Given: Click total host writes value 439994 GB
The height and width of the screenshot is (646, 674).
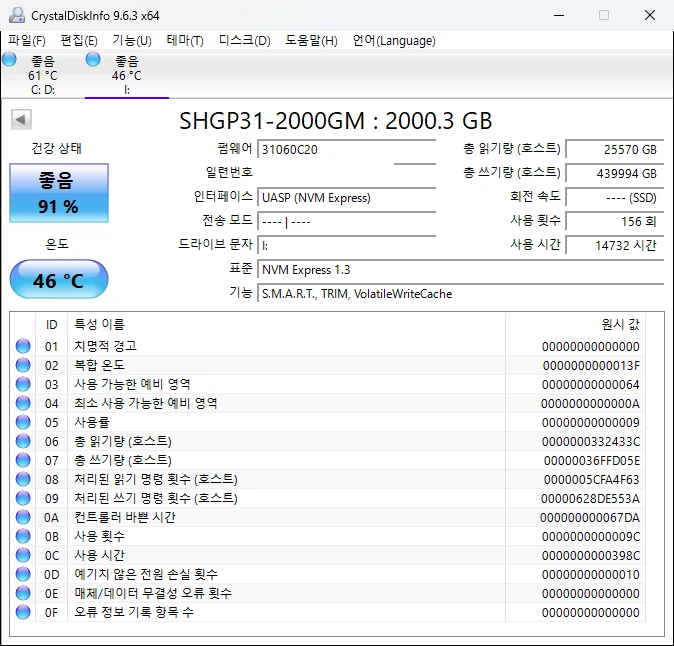Looking at the screenshot, I should 615,174.
